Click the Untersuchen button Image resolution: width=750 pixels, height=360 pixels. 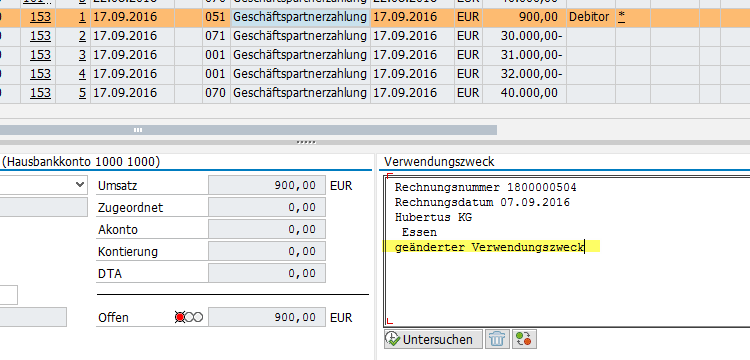pos(433,339)
